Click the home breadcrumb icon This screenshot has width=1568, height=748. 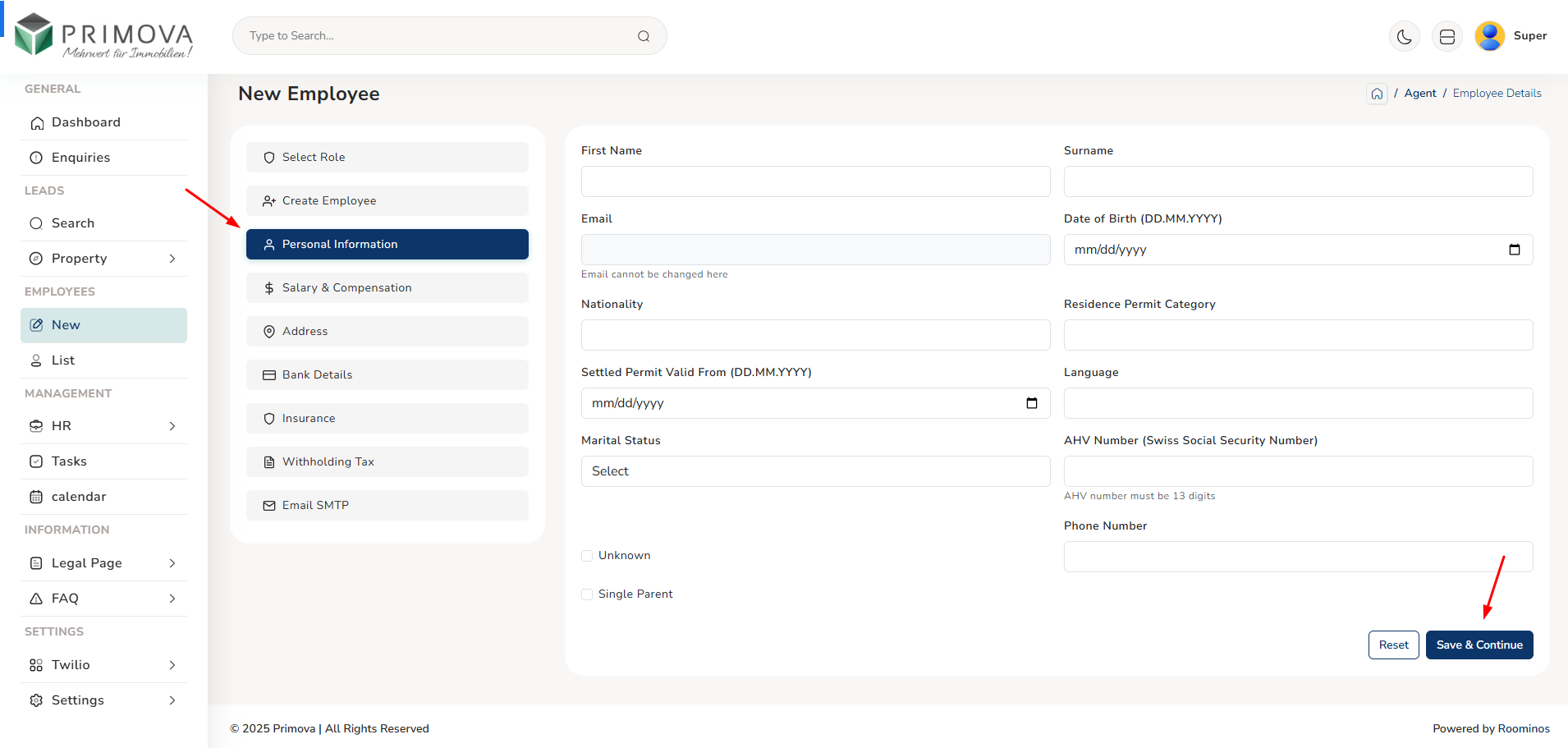click(x=1377, y=94)
